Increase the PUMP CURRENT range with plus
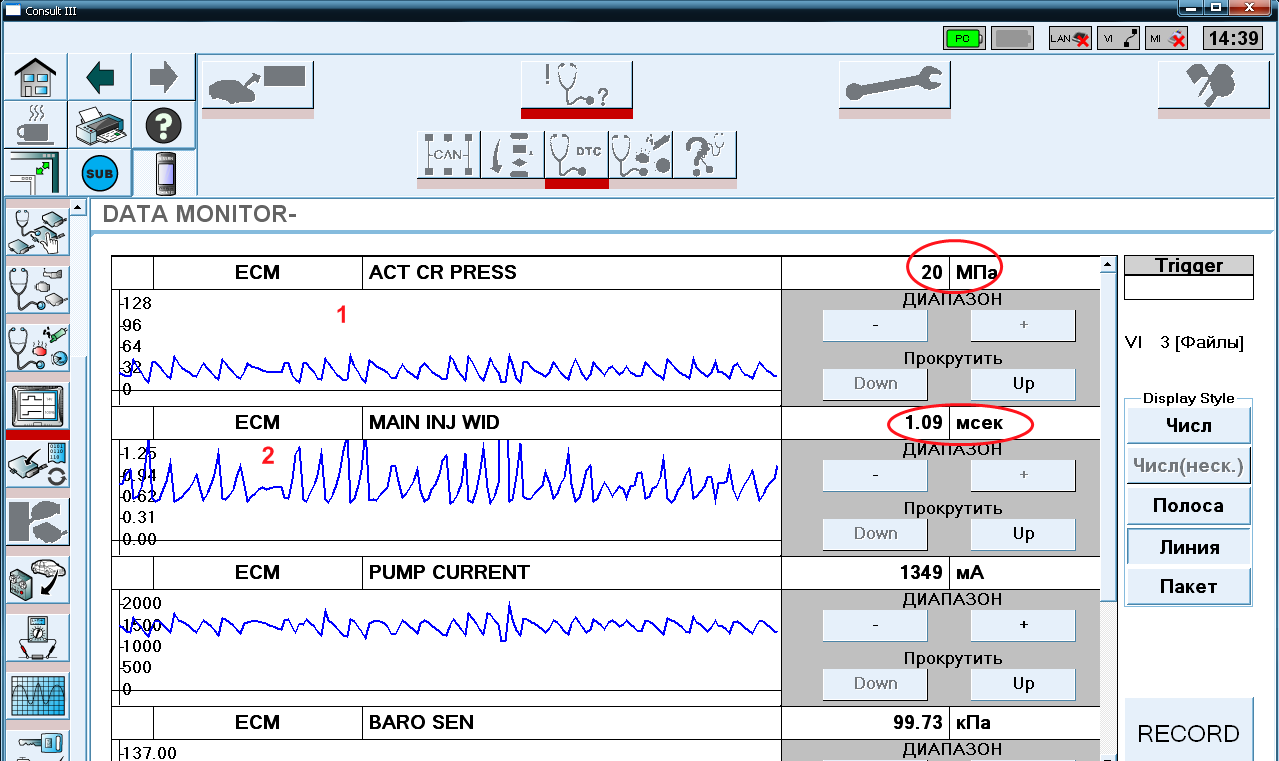The width and height of the screenshot is (1279, 761). coord(1023,625)
